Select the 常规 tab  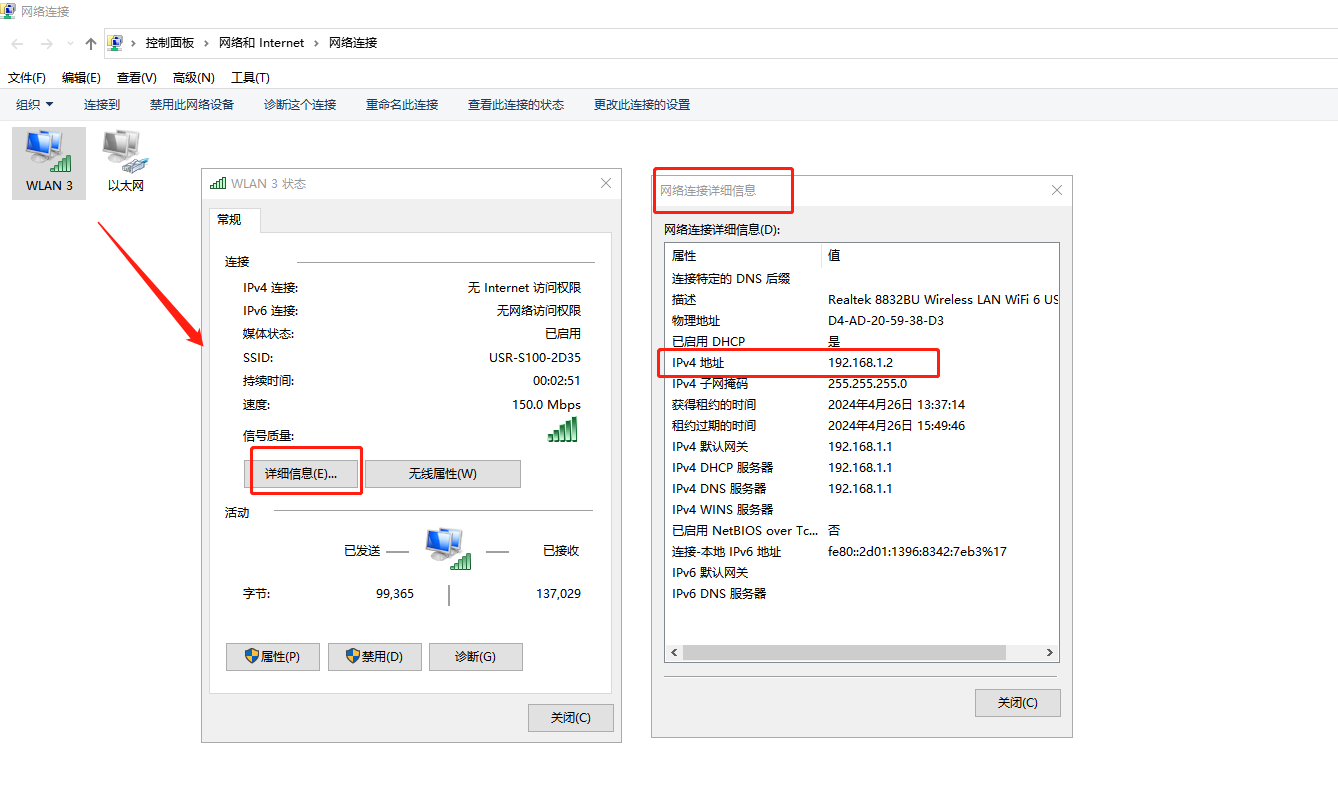(235, 220)
